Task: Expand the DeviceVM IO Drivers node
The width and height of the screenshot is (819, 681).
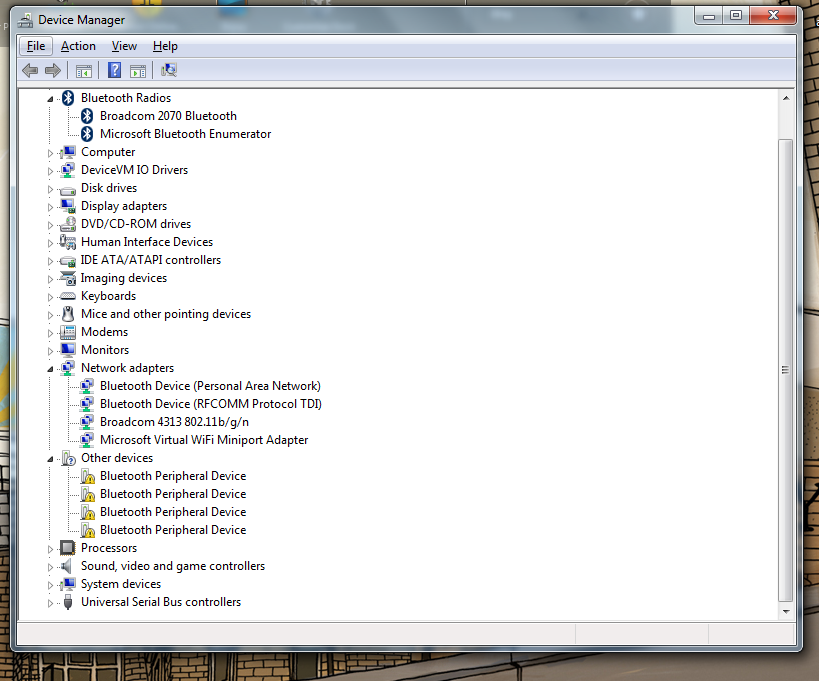Action: coord(51,171)
